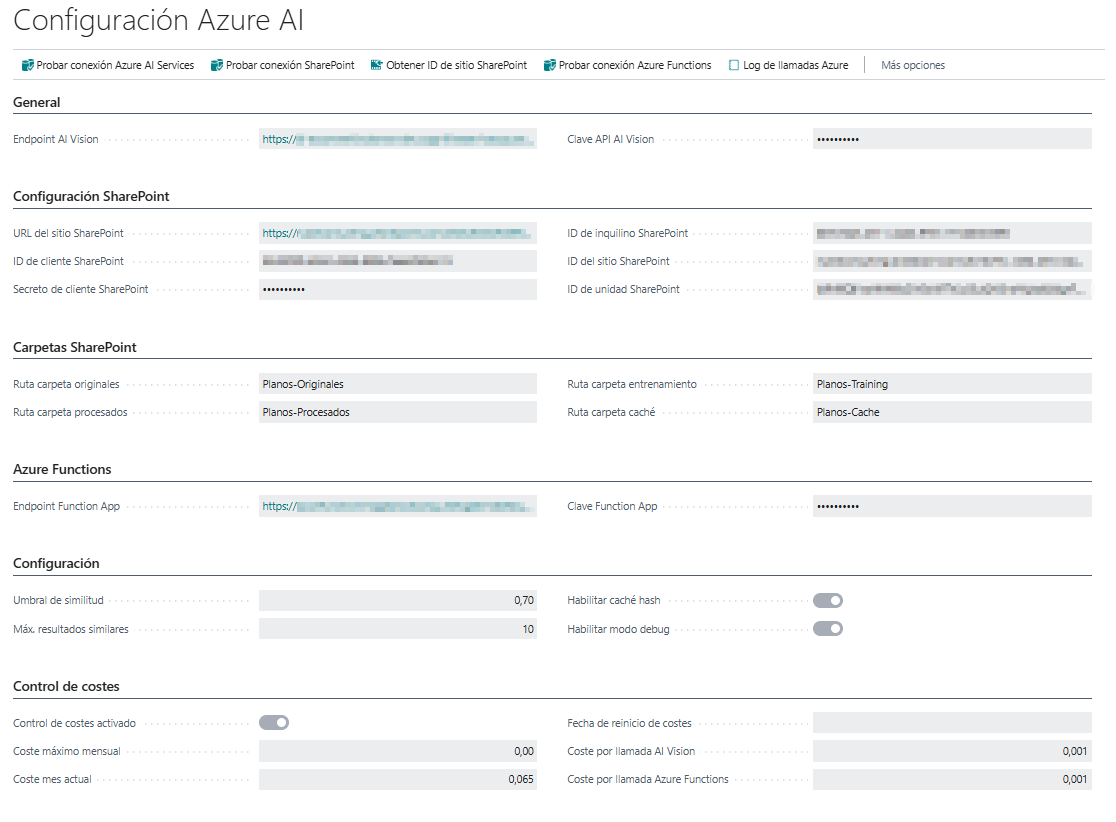The width and height of the screenshot is (1116, 822).
Task: Collapse the Configuración section header
Action: pyautogui.click(x=56, y=564)
